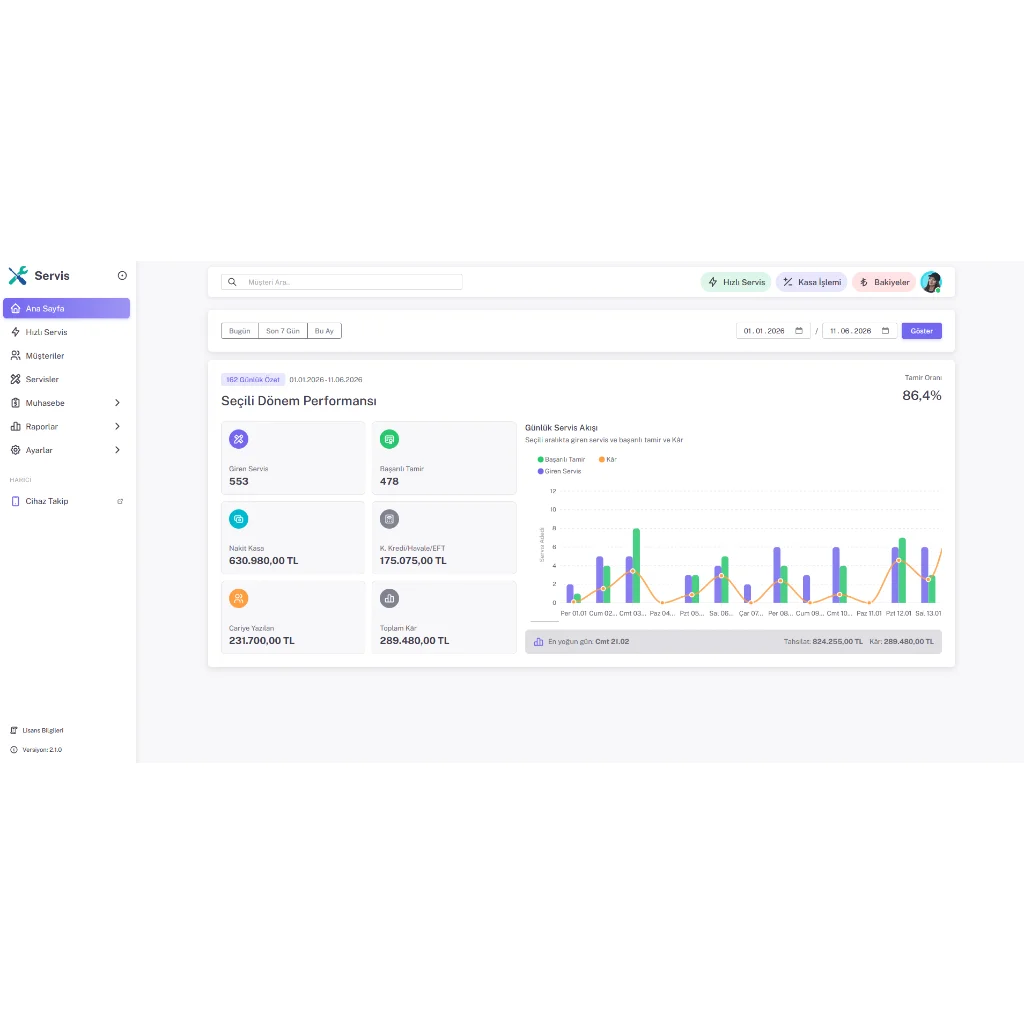The width and height of the screenshot is (1024, 1024).
Task: Open the start date calendar picker
Action: tap(799, 331)
